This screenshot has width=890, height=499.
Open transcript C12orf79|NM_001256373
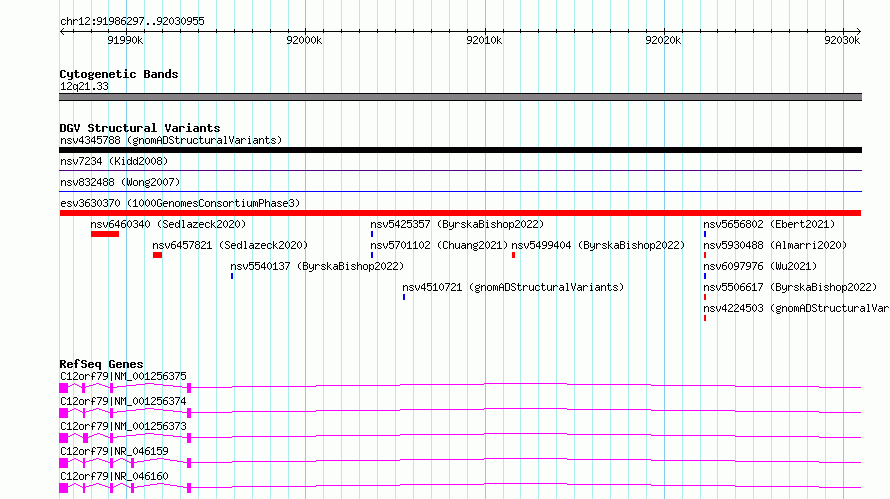point(123,426)
